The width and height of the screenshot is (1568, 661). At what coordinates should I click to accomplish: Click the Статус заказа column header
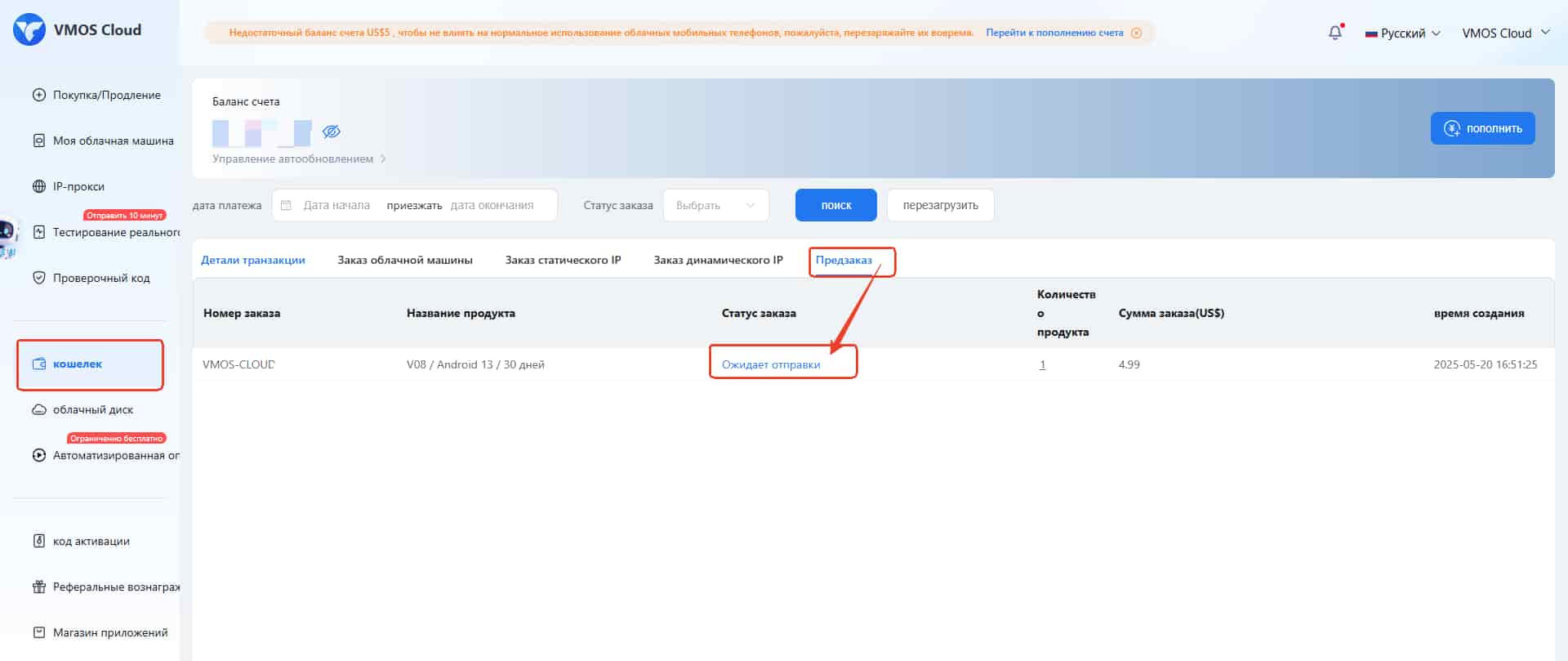[759, 313]
